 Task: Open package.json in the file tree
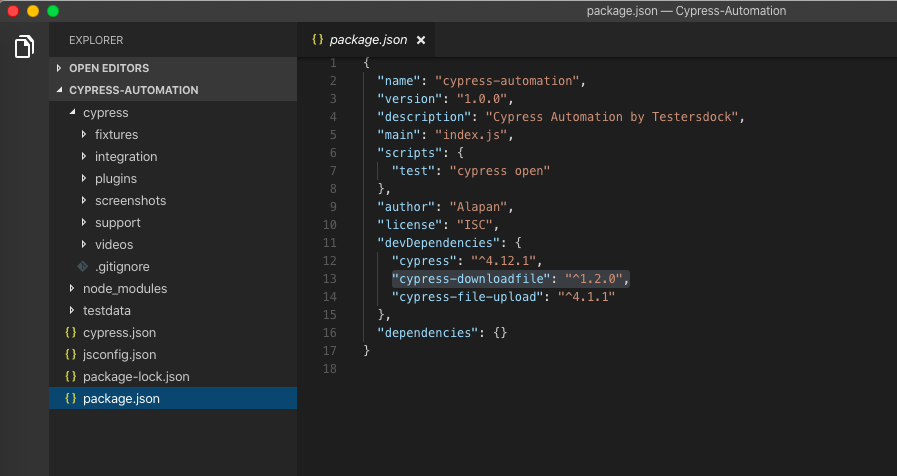point(173,398)
